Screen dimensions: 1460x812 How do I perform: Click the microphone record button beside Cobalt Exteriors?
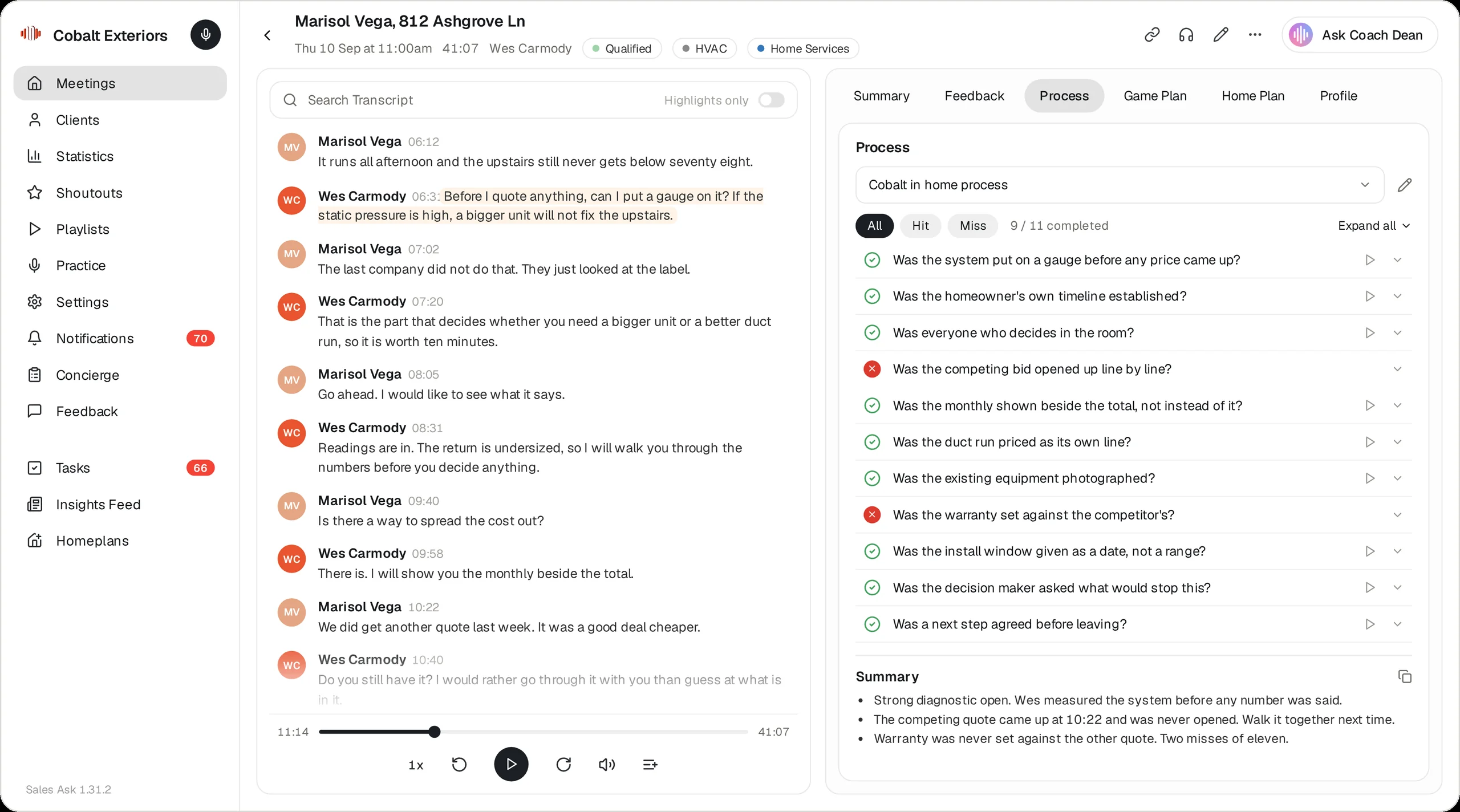click(205, 35)
